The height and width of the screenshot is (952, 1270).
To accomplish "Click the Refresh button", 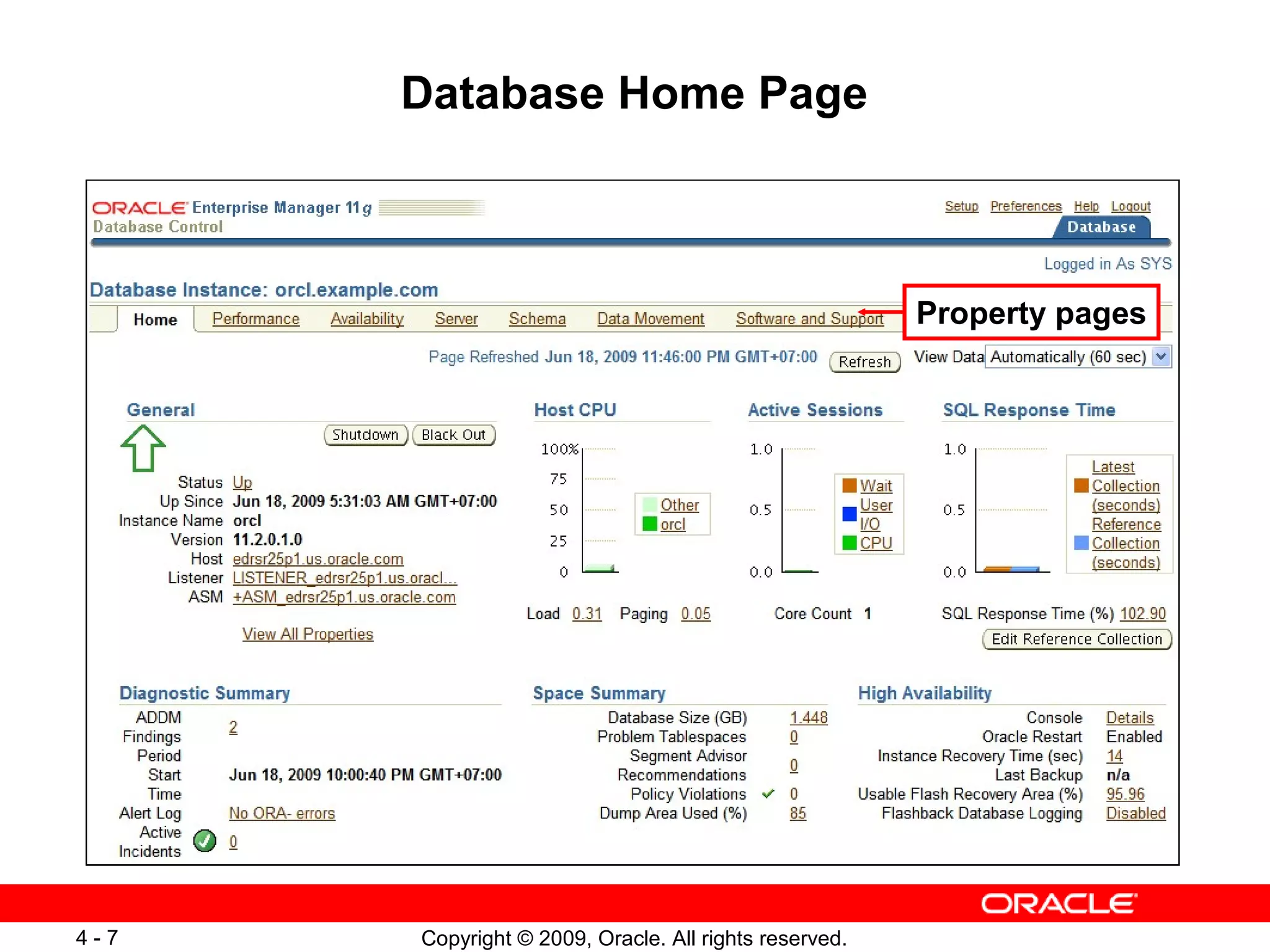I will (864, 362).
